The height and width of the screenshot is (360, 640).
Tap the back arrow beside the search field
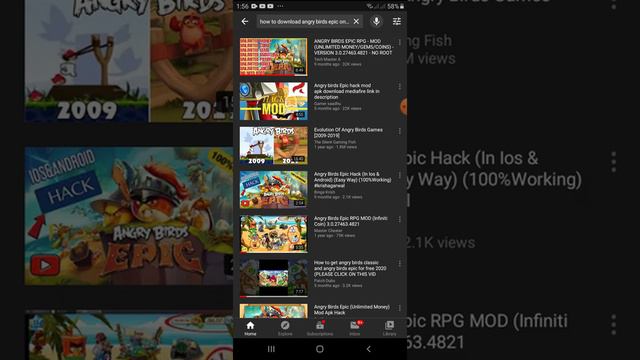(244, 21)
